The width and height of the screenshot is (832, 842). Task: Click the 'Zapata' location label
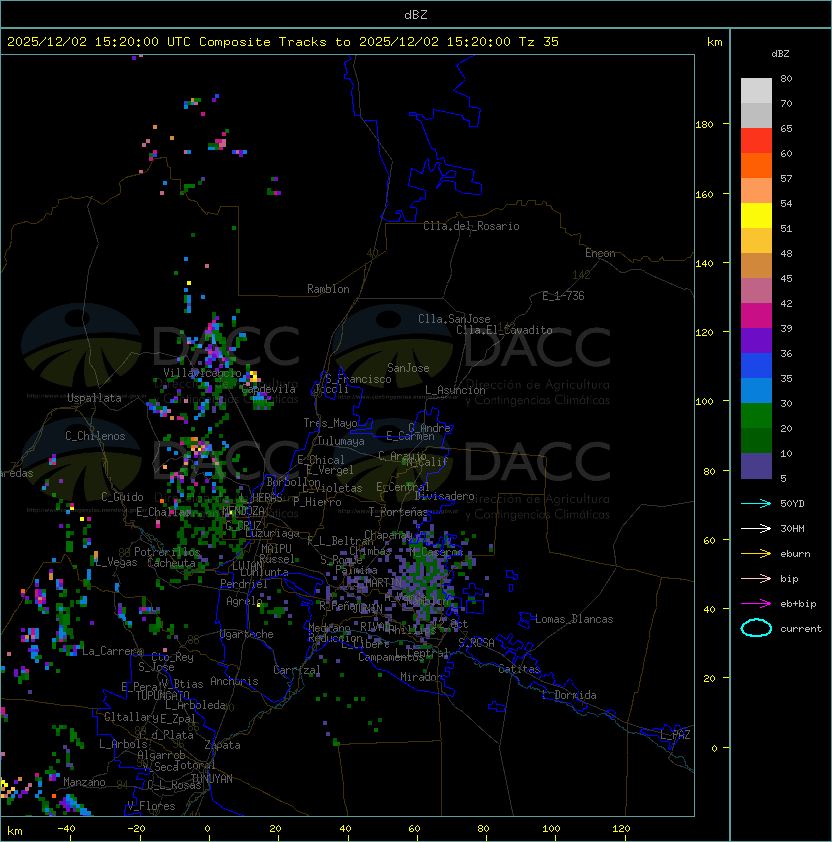(222, 745)
